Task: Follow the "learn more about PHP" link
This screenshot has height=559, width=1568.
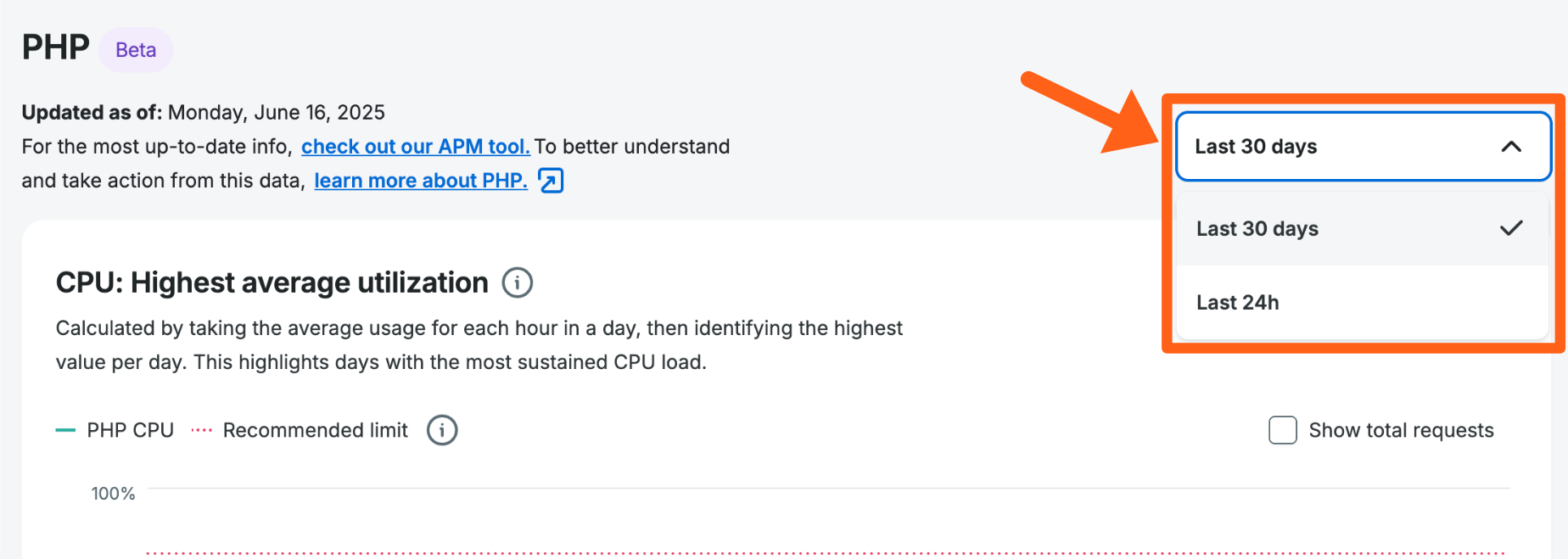Action: [421, 181]
